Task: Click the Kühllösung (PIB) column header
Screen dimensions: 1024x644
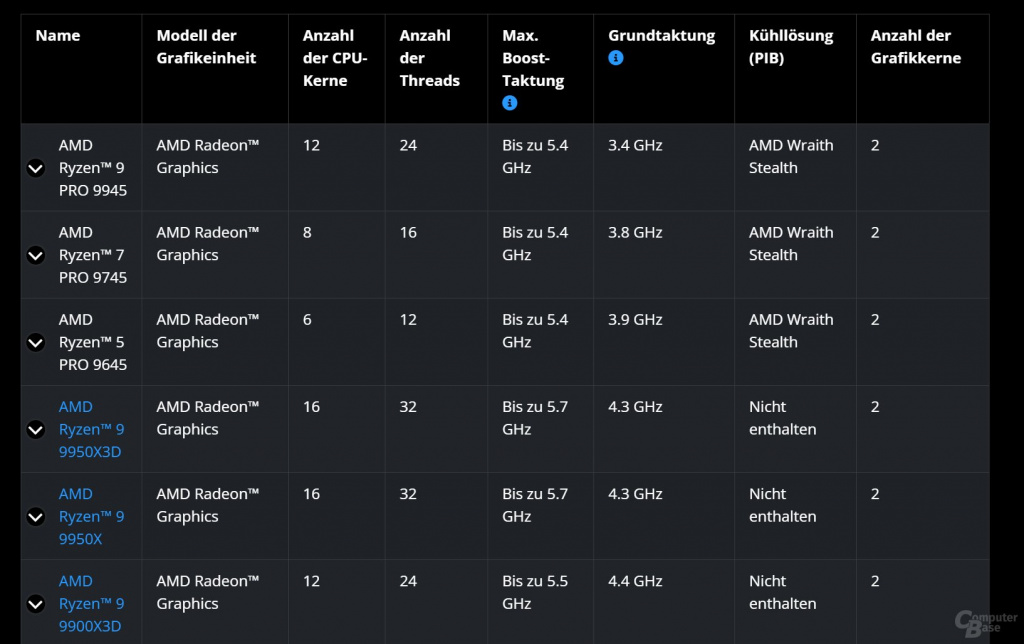Action: pos(790,47)
